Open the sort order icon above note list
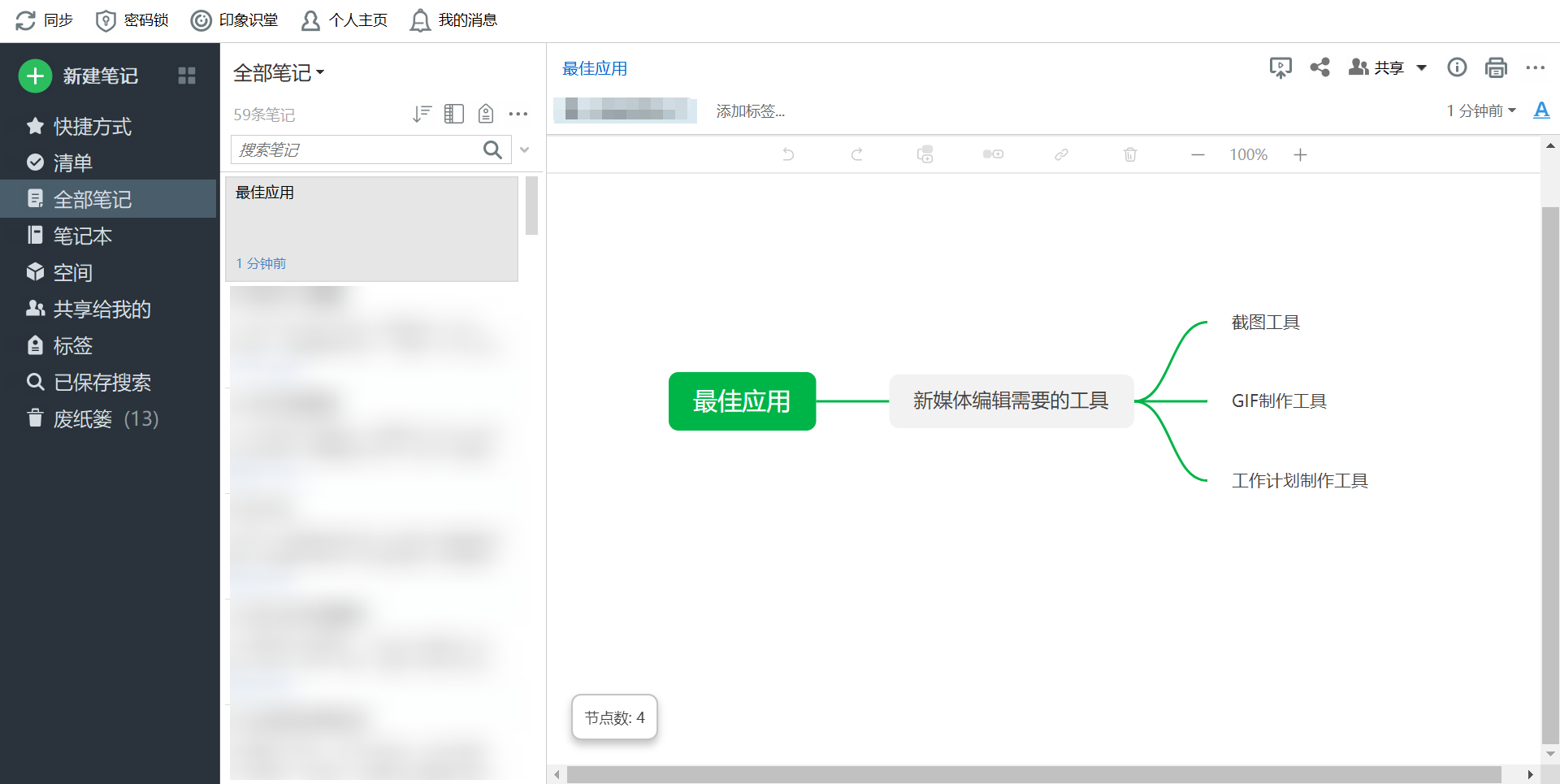 tap(422, 114)
